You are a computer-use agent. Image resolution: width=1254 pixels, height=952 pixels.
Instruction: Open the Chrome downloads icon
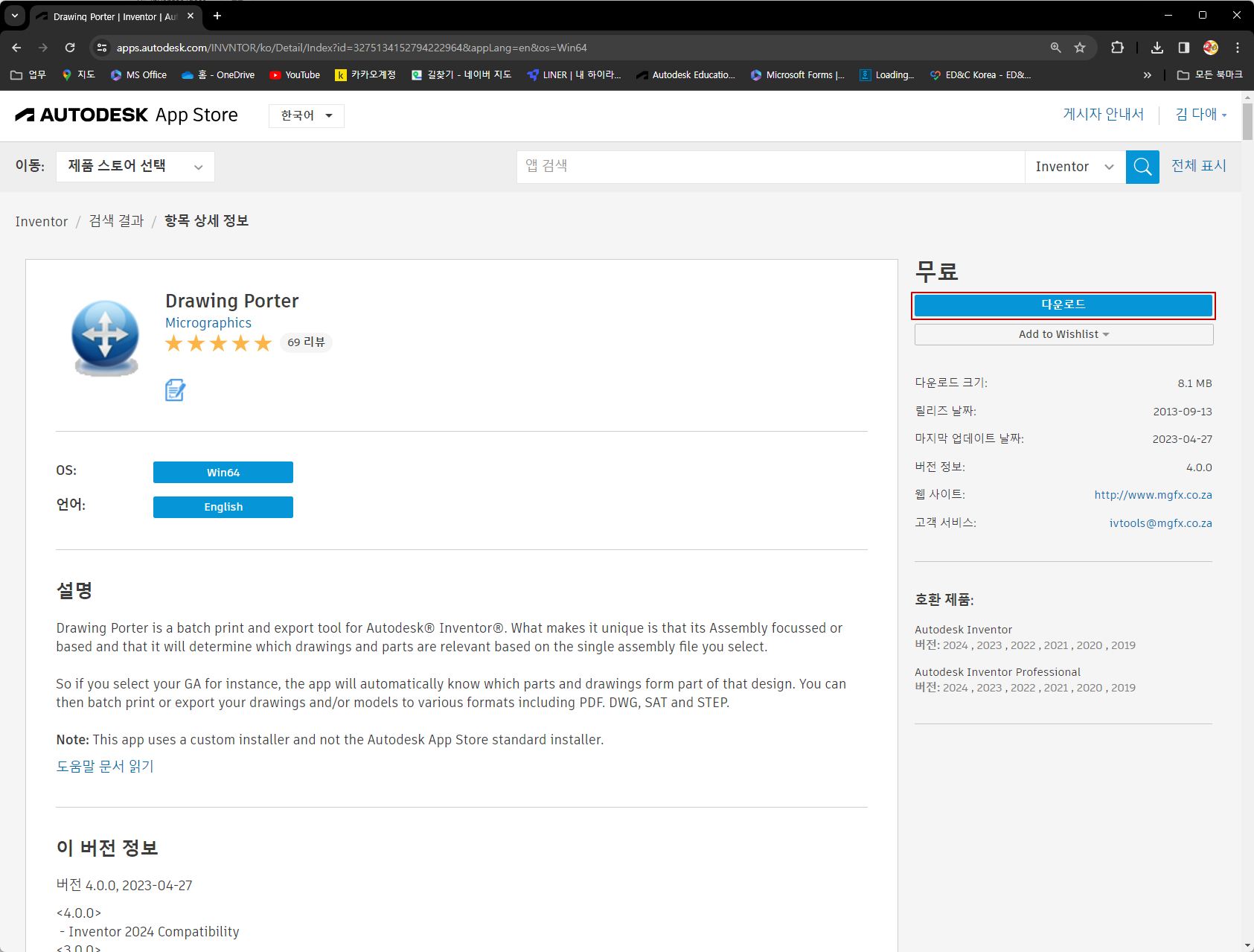(1157, 48)
